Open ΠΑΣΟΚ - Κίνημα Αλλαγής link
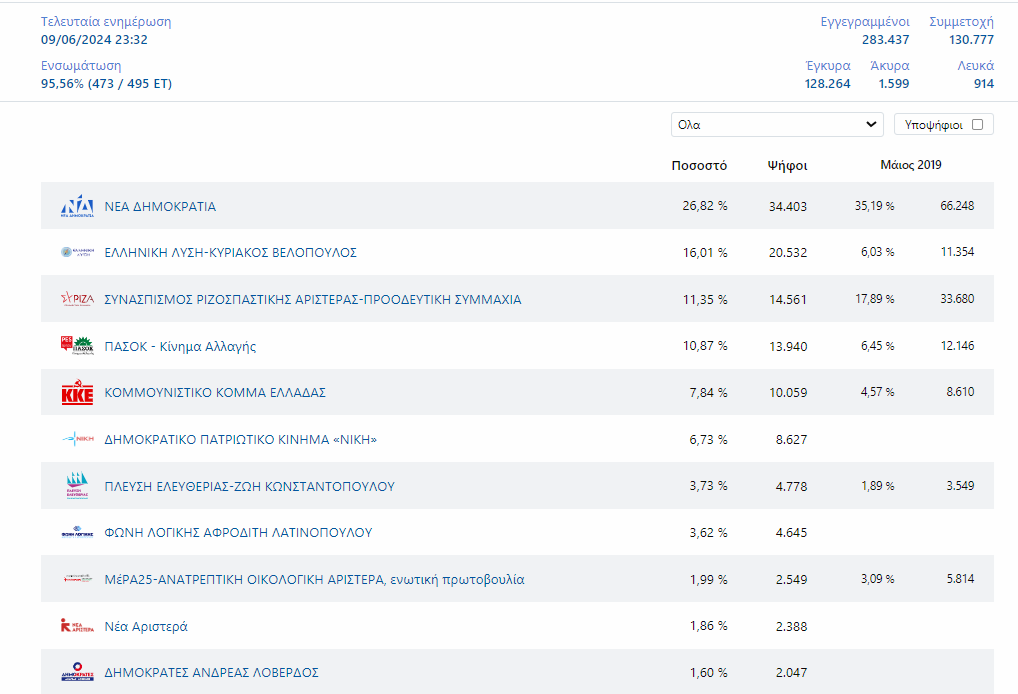The width and height of the screenshot is (1018, 694). [x=180, y=346]
